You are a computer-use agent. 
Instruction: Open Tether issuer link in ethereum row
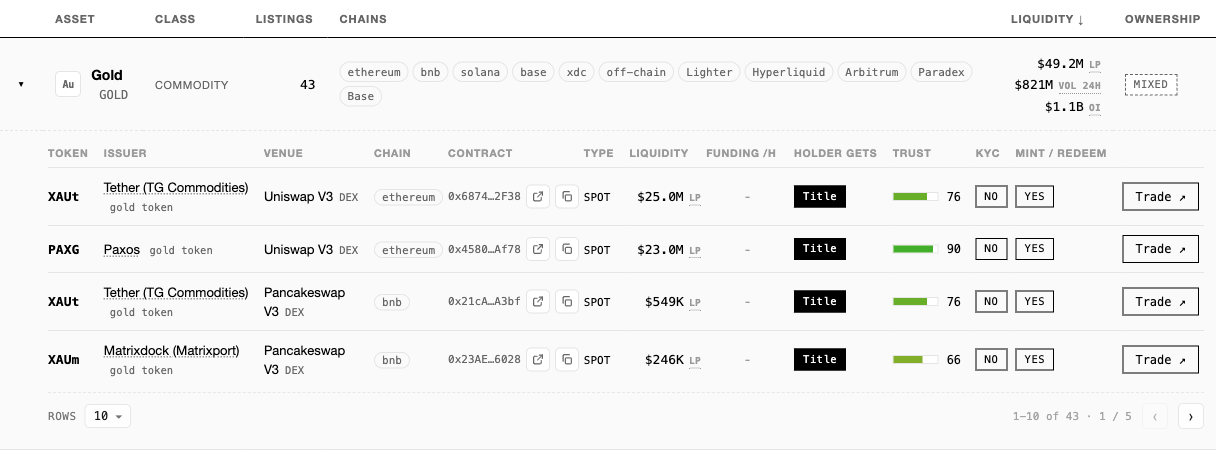click(176, 188)
